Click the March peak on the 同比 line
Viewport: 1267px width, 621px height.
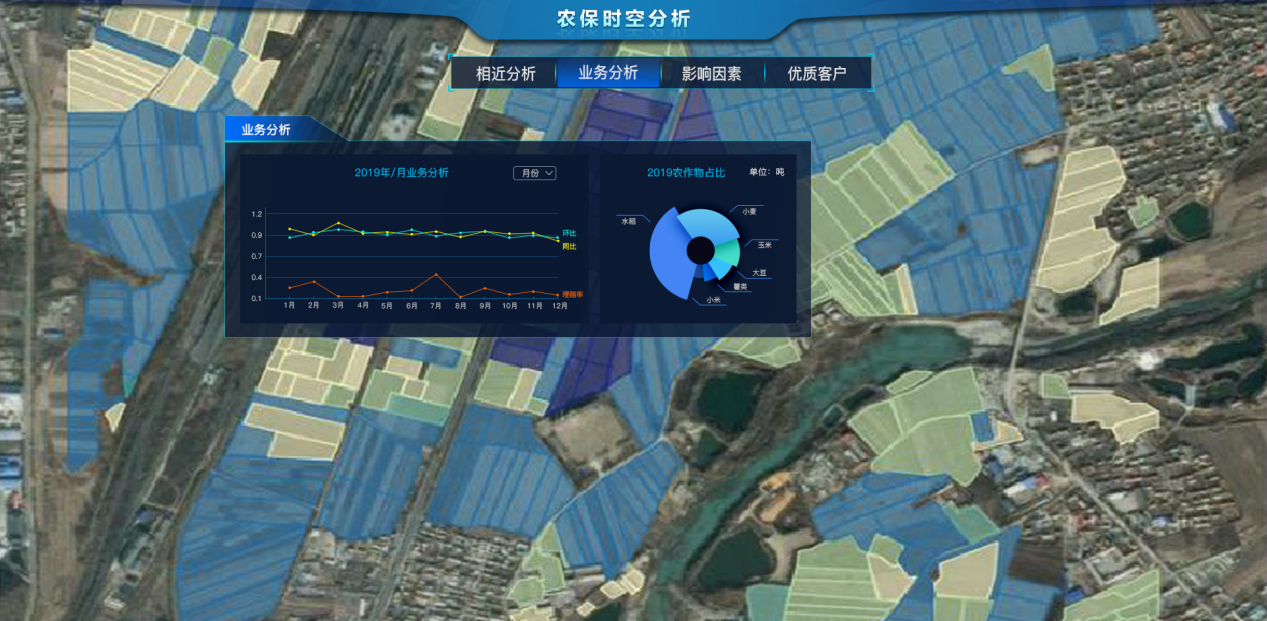pos(338,223)
